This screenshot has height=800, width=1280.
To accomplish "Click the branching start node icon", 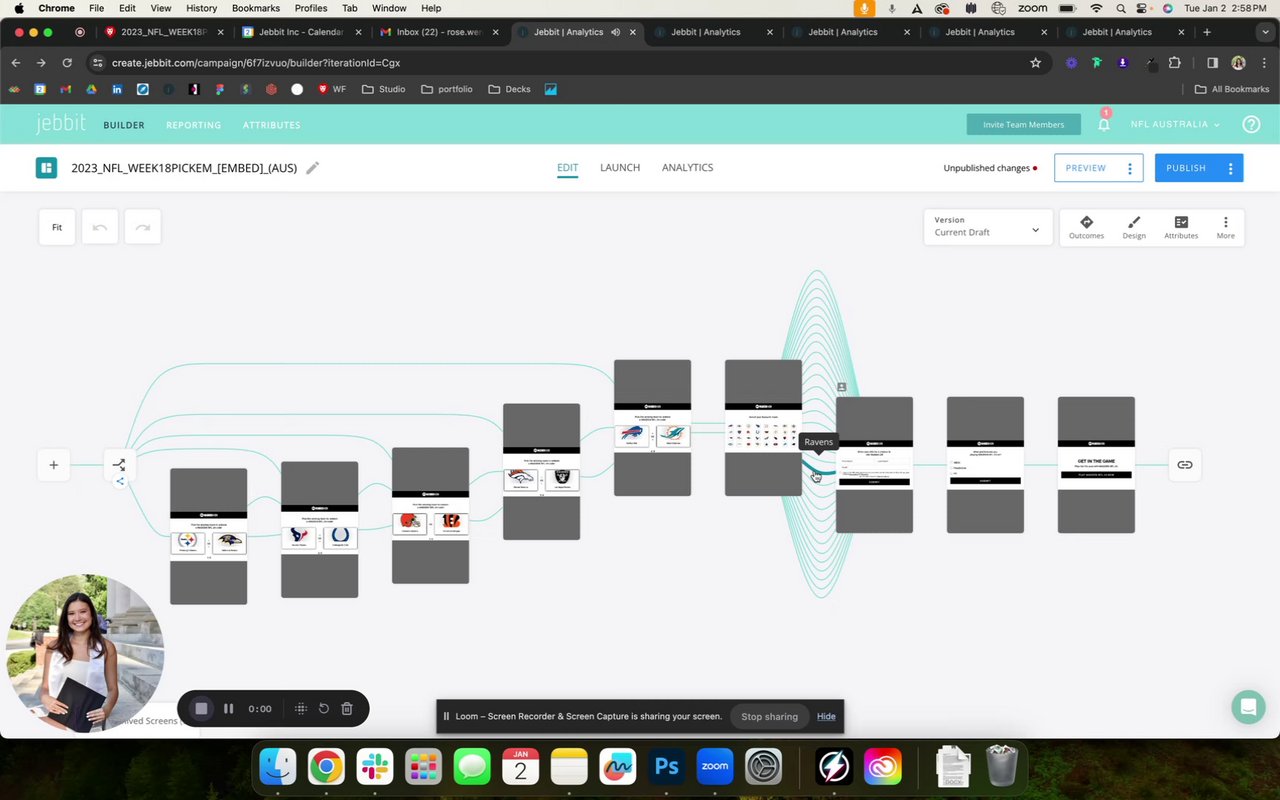I will pos(119,464).
